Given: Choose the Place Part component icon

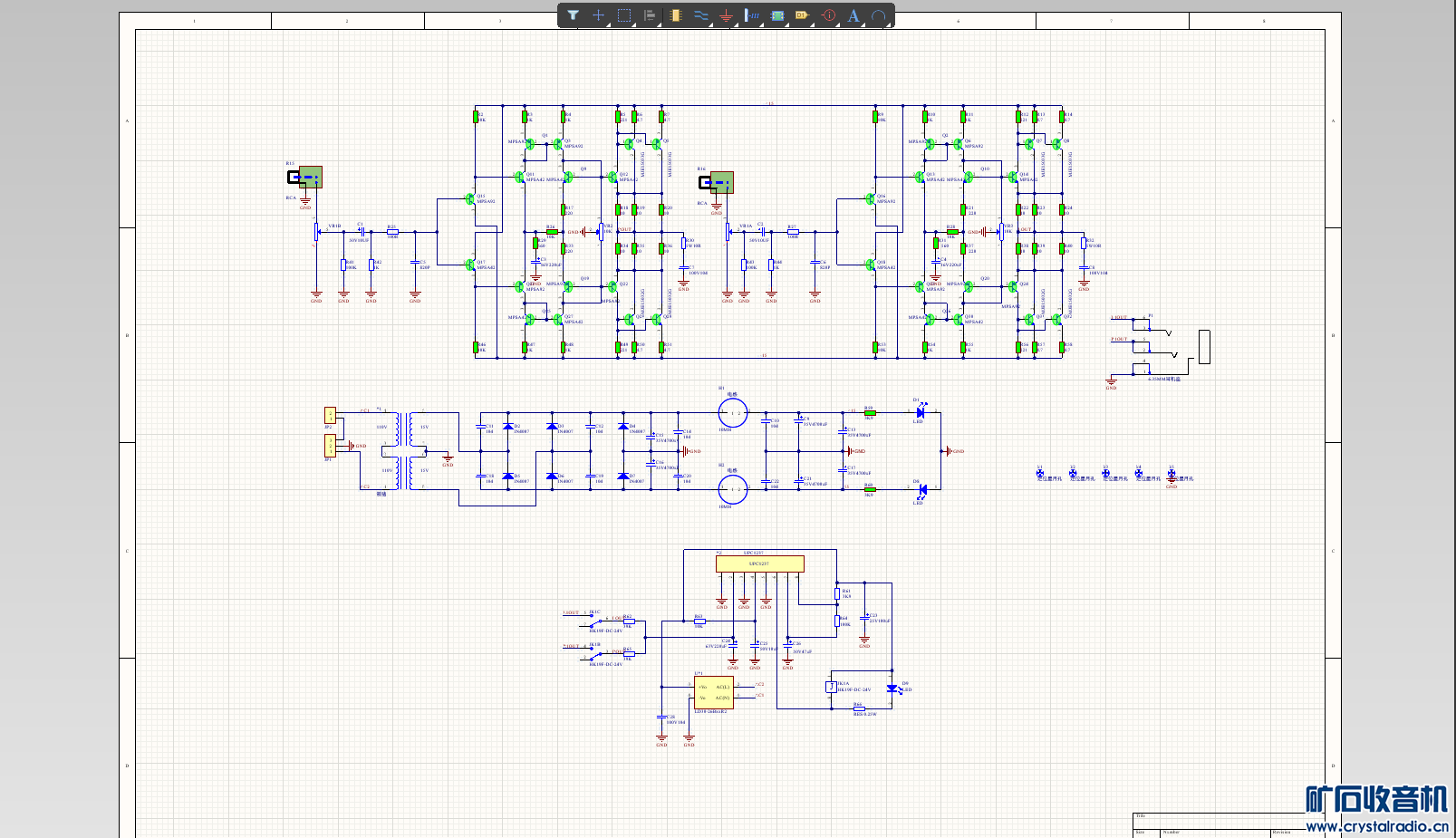Looking at the screenshot, I should click(675, 15).
